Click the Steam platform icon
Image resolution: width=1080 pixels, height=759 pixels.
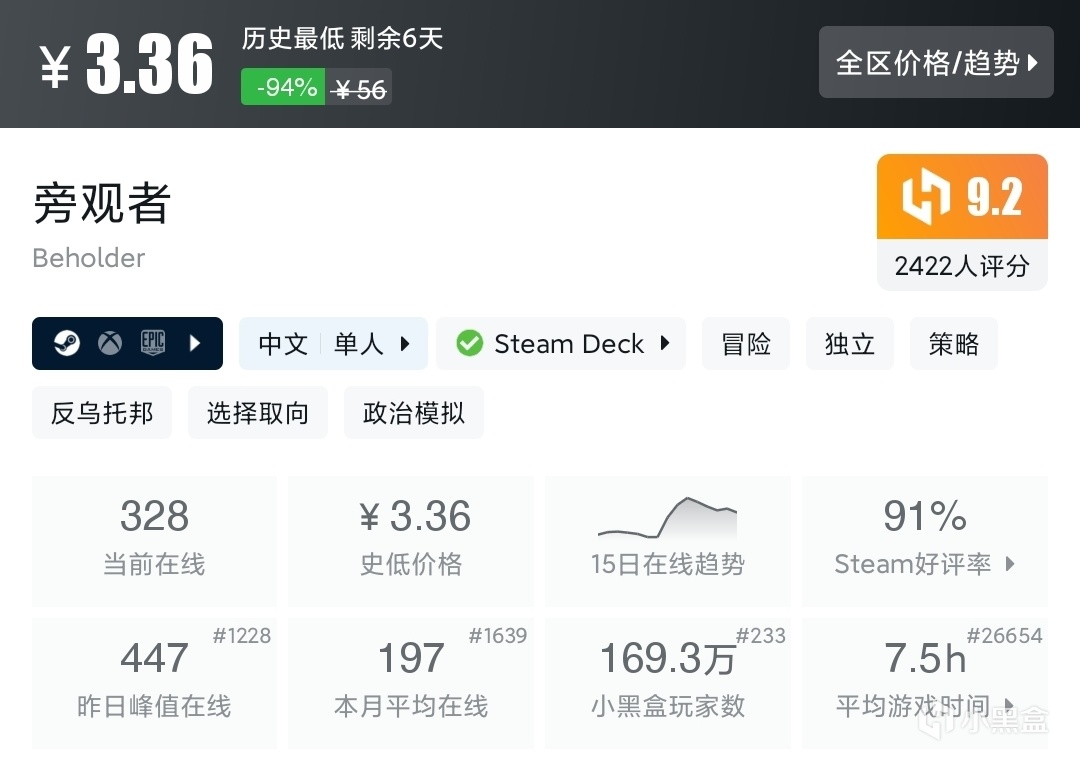[x=66, y=344]
